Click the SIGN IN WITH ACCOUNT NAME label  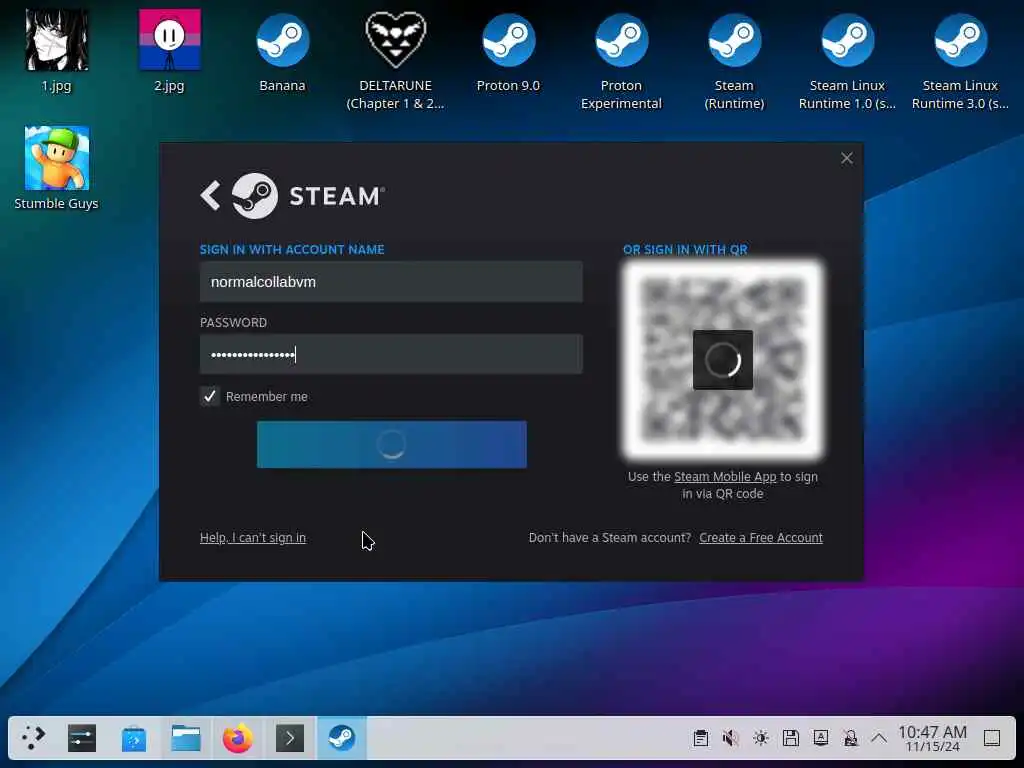[292, 249]
